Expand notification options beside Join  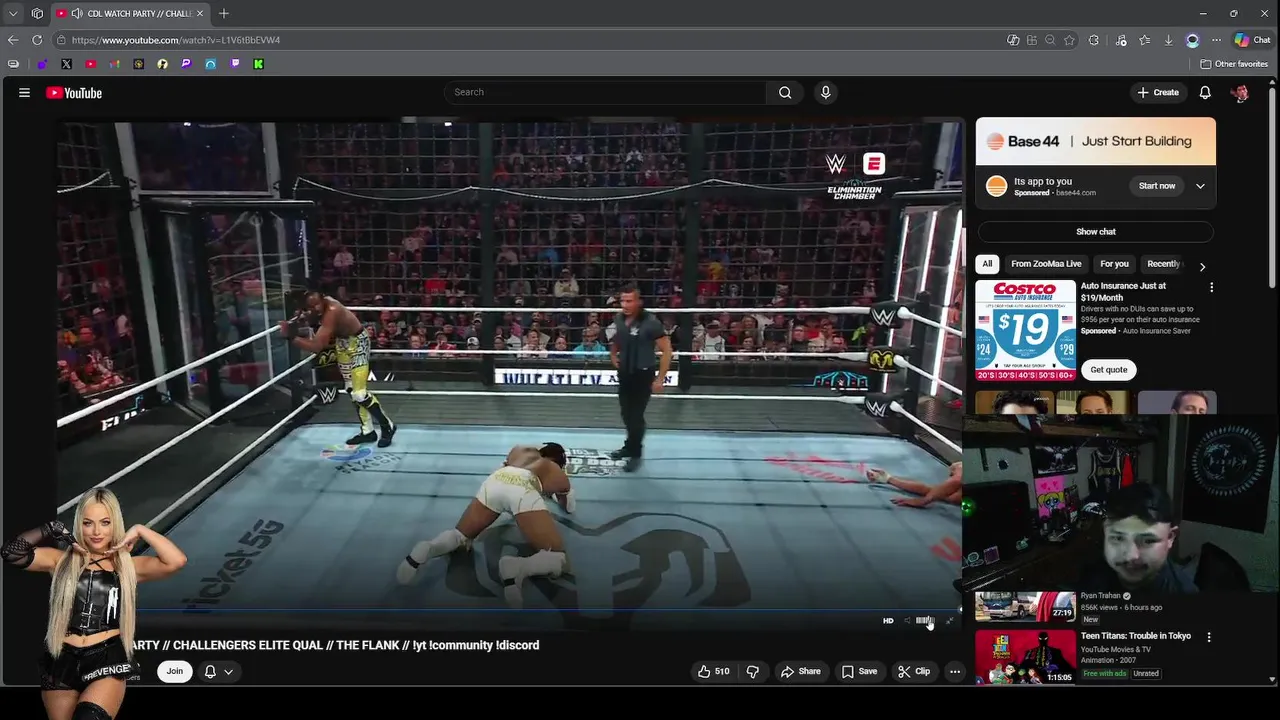click(x=218, y=671)
